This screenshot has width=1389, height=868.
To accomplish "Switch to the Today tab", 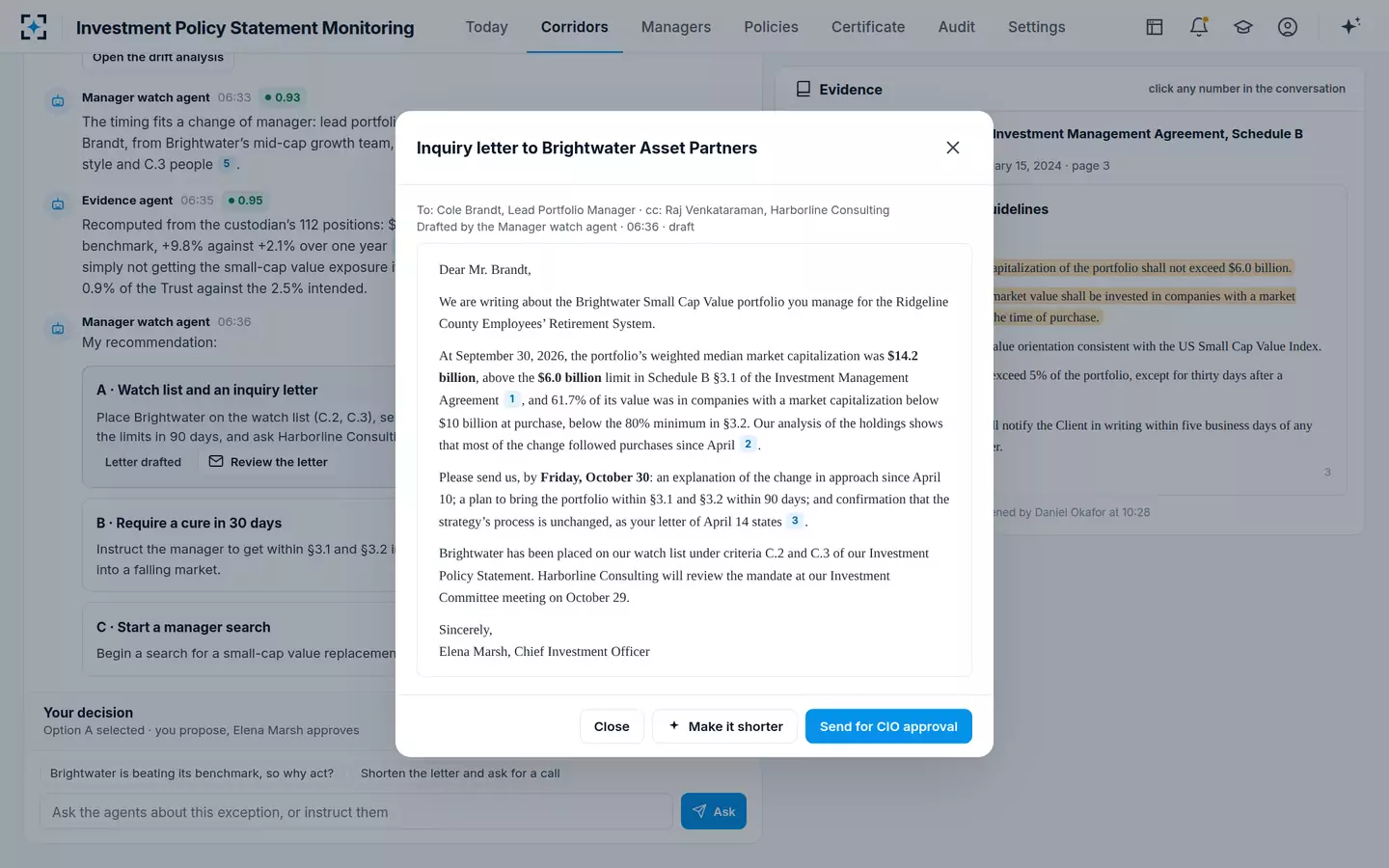I will click(486, 27).
